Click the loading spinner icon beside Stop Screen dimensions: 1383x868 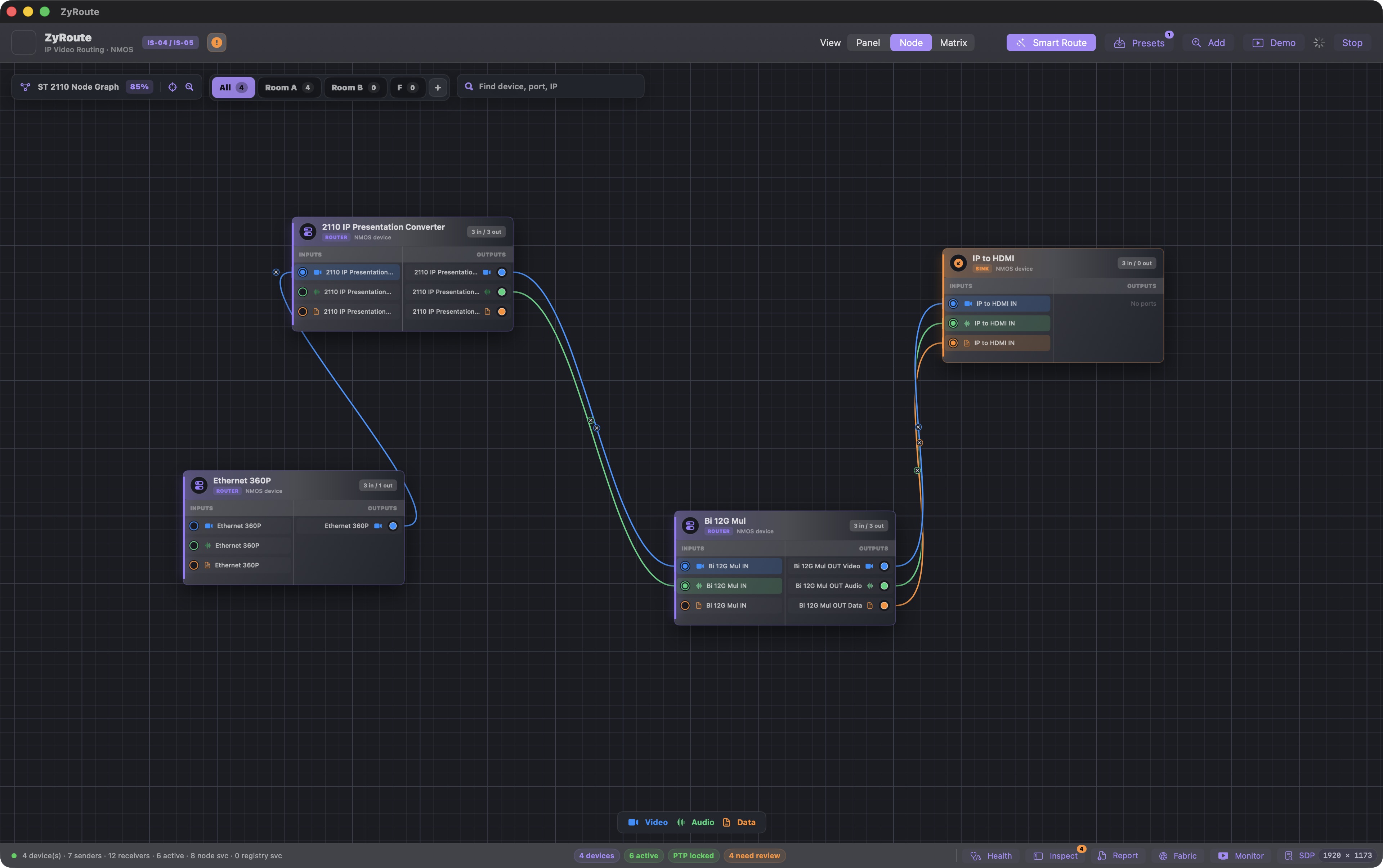1319,43
